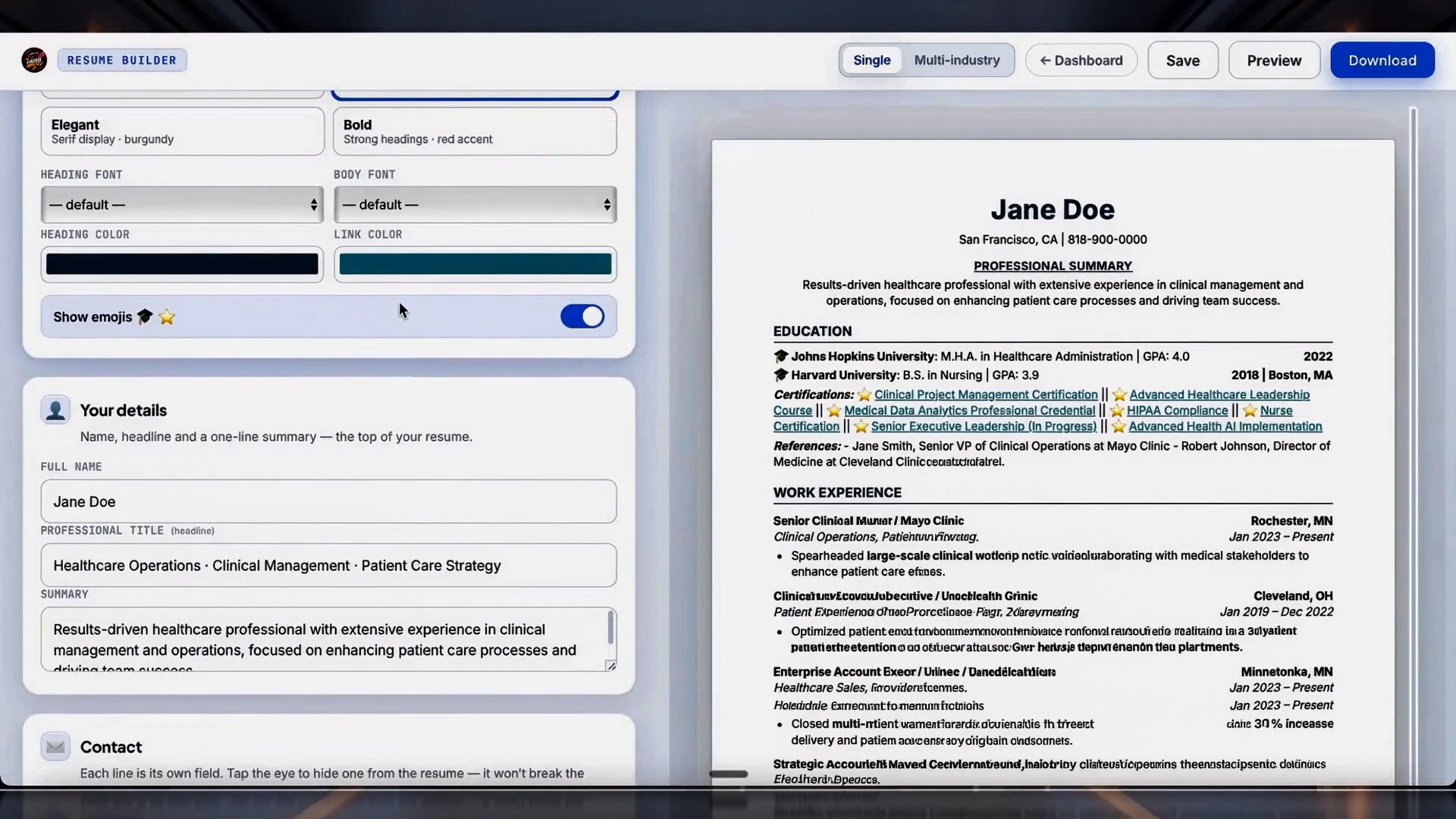Open Advanced Health AI Implementation link
The height and width of the screenshot is (819, 1456).
point(1225,426)
